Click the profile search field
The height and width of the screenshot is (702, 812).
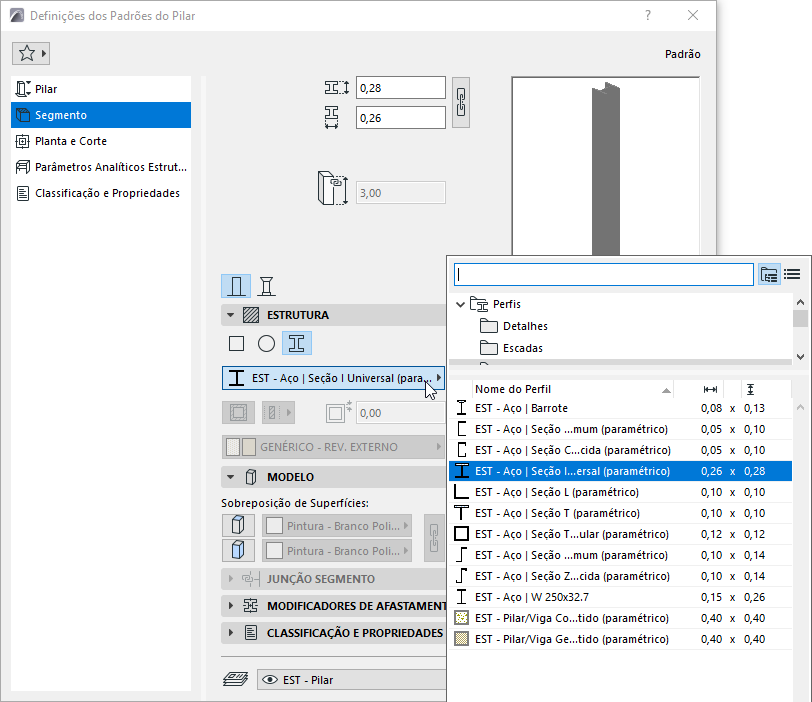(x=604, y=274)
